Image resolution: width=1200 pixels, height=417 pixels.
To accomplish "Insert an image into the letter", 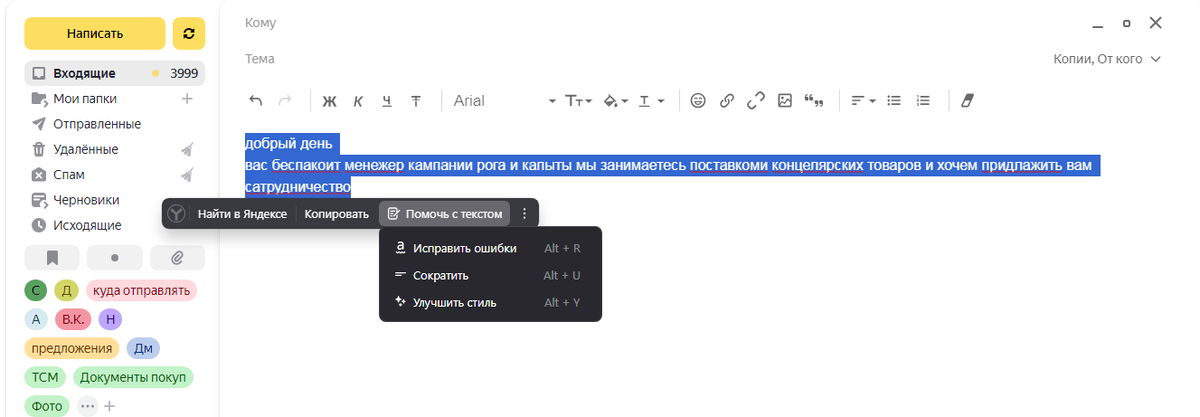I will [x=785, y=100].
